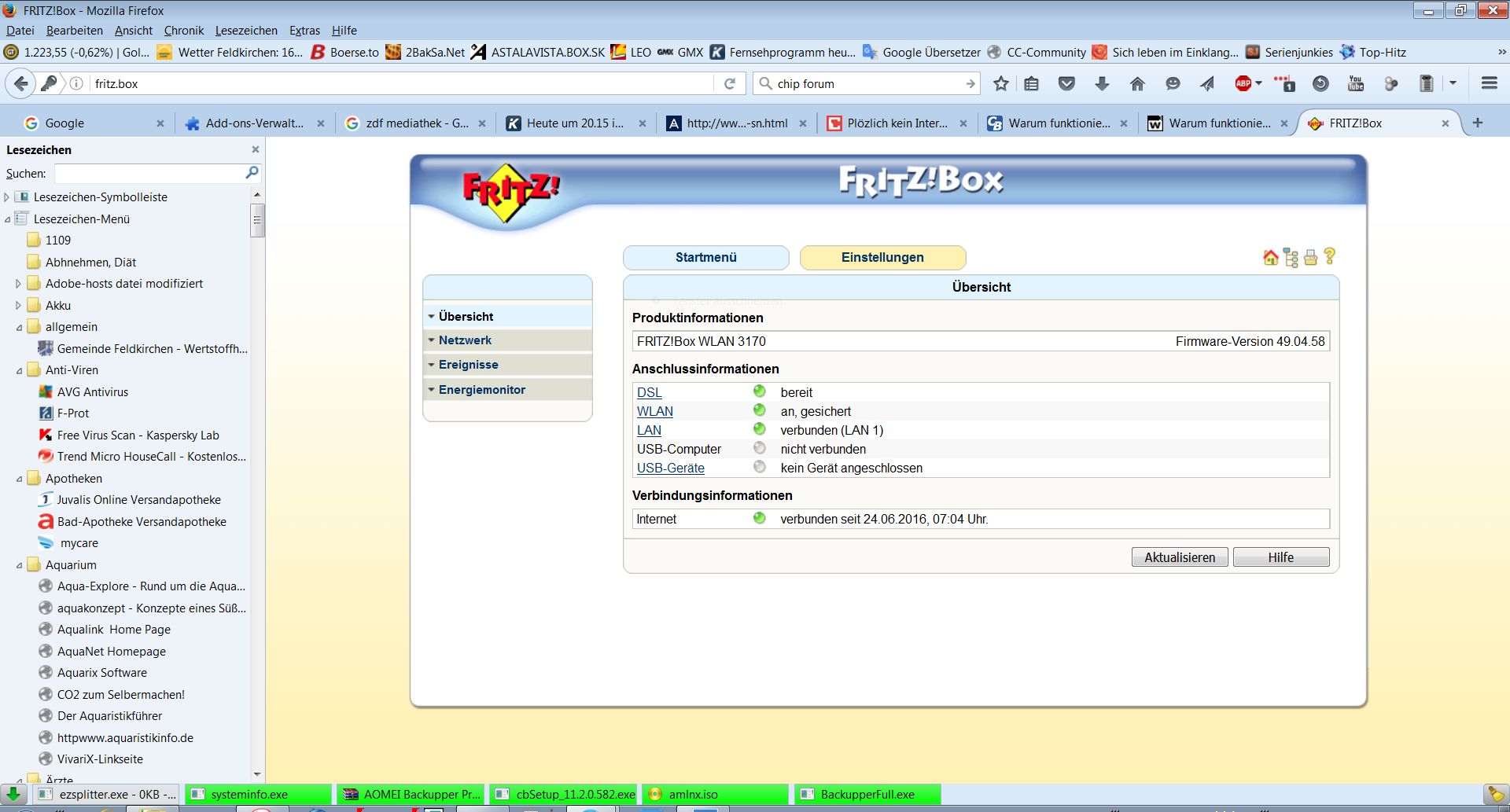
Task: Click the LastPass-style dots icon with badge
Action: click(1284, 83)
